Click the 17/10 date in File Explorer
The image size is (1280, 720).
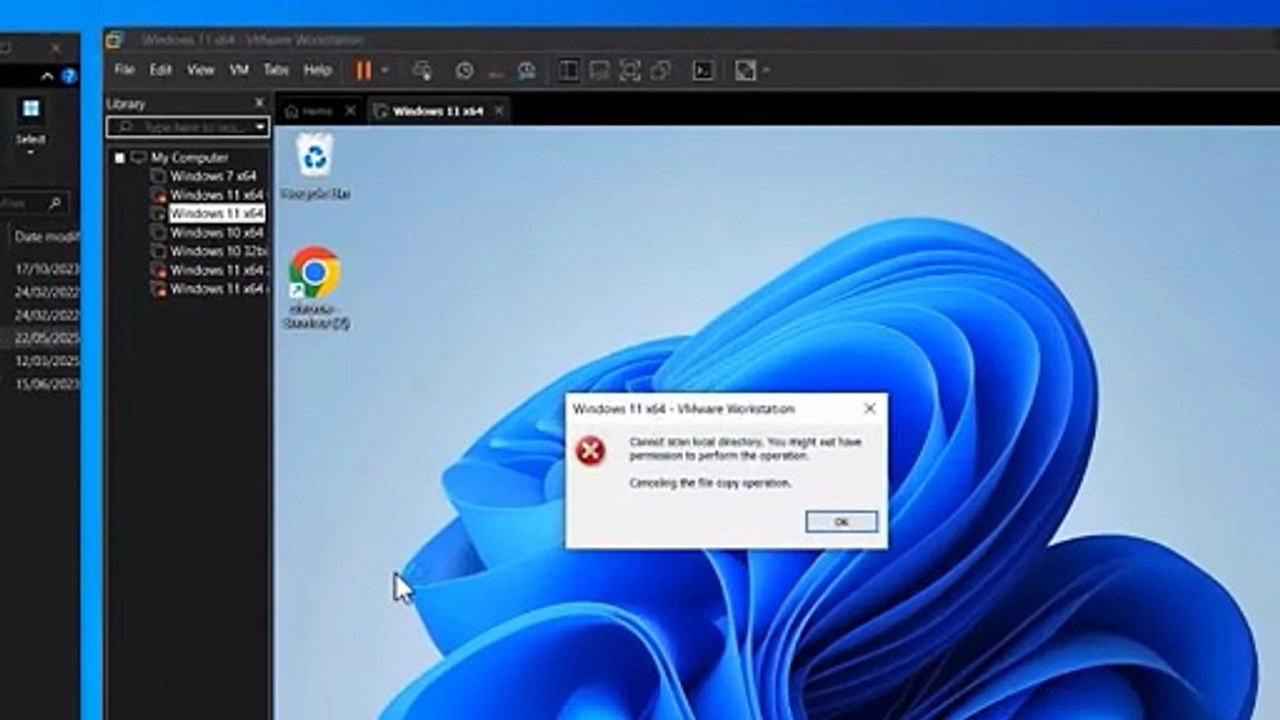(x=47, y=269)
